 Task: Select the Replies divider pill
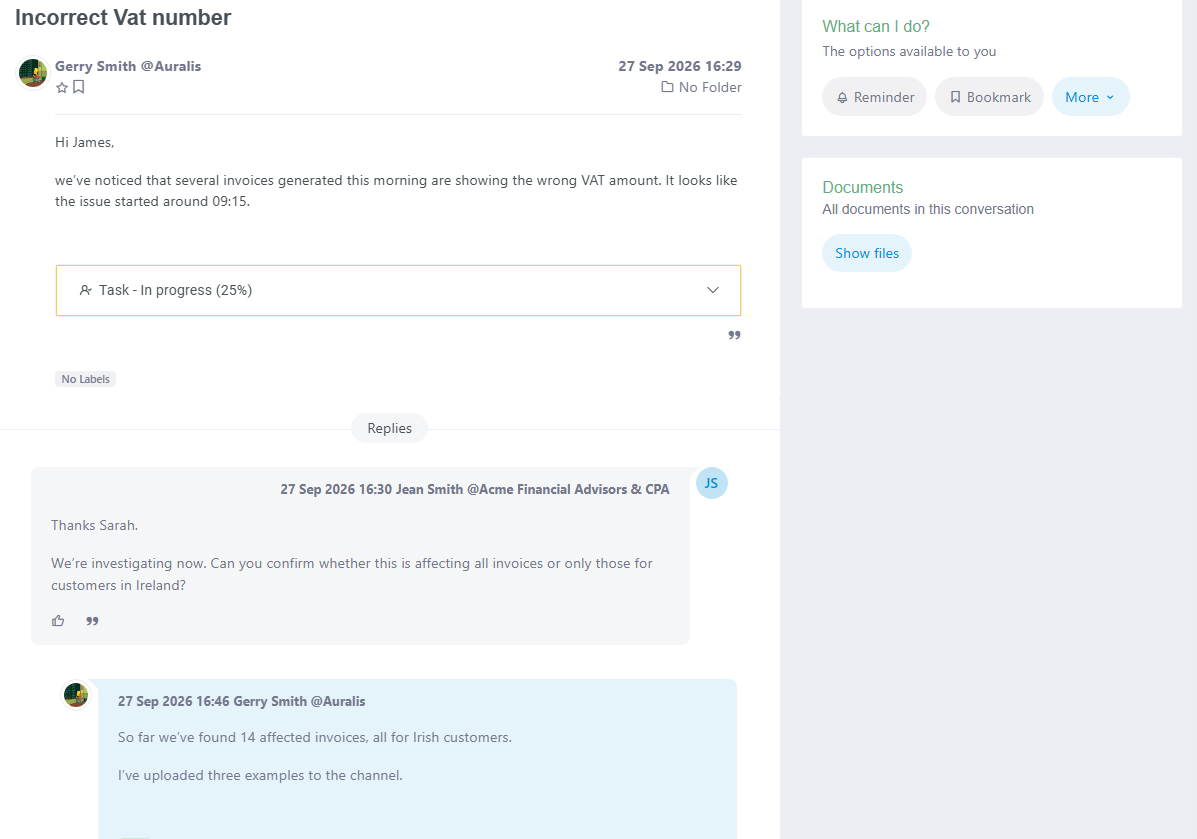389,428
